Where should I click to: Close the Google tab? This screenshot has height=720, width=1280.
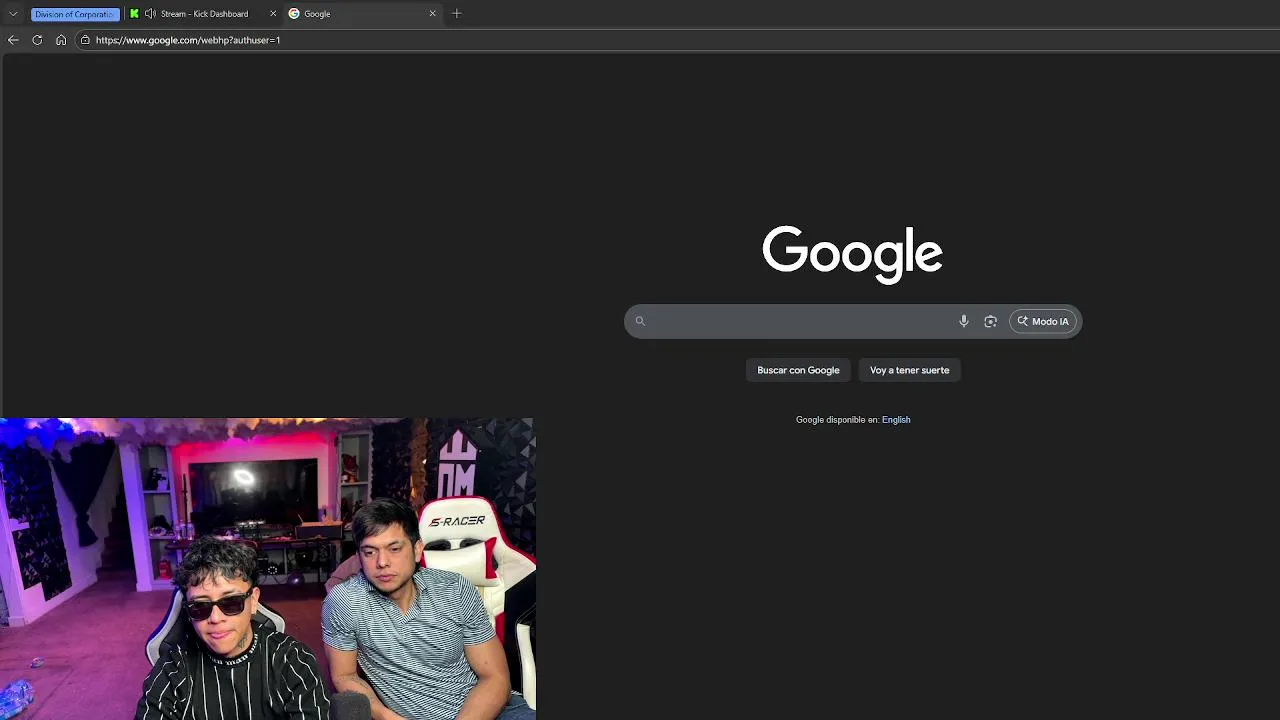[433, 14]
